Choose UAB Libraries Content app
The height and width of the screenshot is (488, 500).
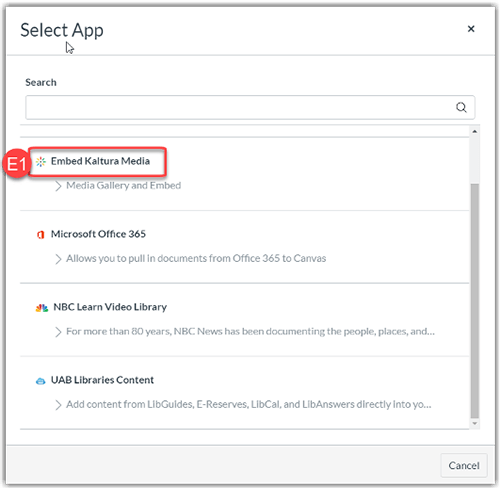click(x=102, y=380)
